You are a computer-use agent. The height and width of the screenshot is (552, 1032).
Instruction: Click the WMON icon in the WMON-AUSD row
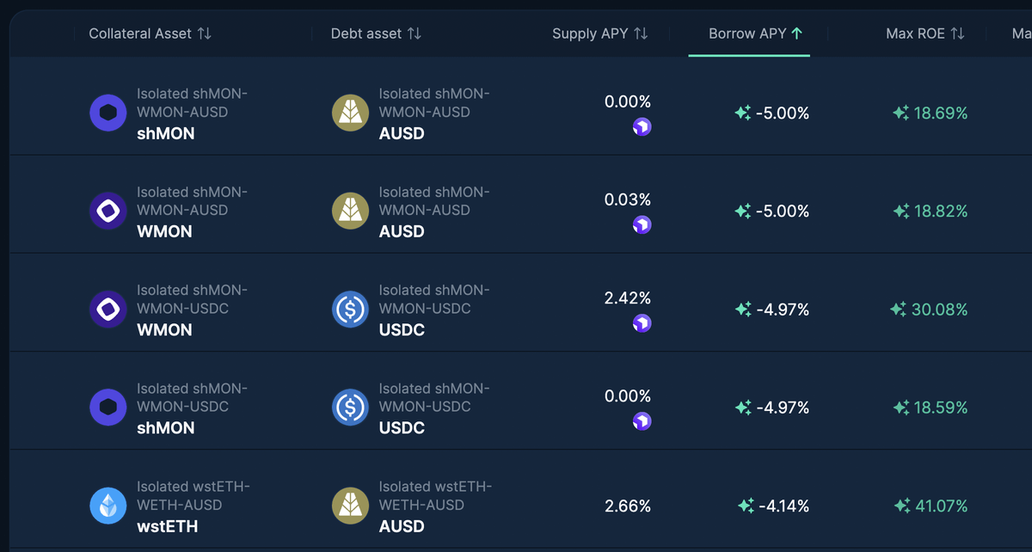108,211
